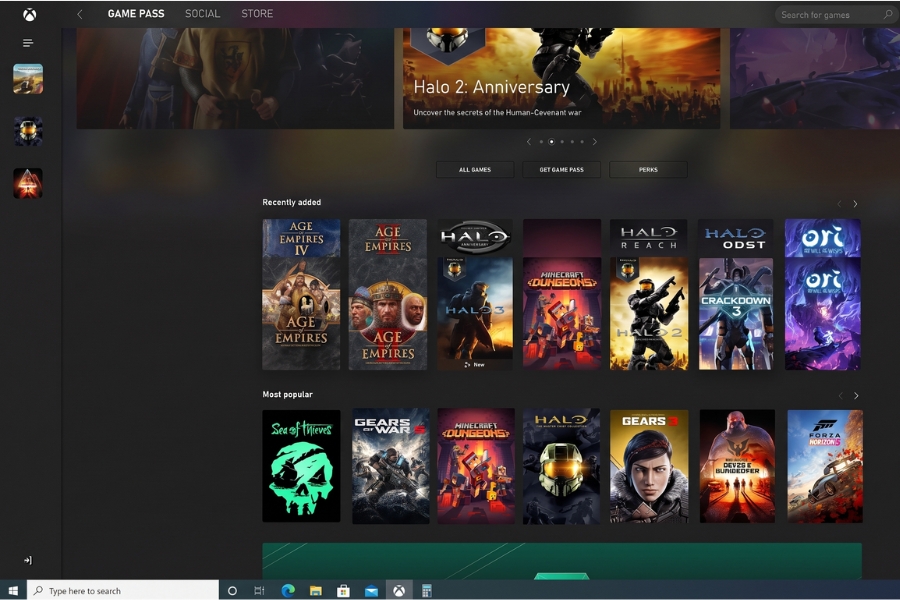Click the Type here to search box
The height and width of the screenshot is (600, 900).
tap(123, 590)
